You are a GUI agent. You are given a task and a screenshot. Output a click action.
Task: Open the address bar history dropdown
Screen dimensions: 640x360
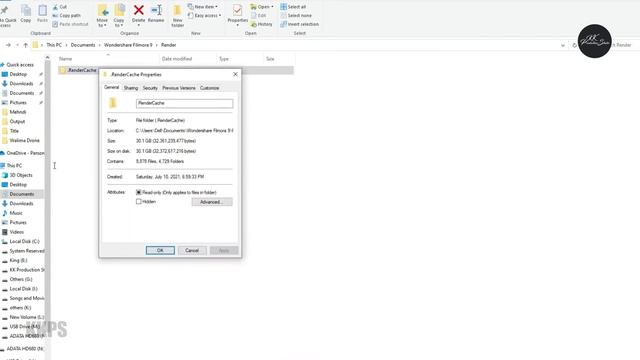[x=563, y=45]
